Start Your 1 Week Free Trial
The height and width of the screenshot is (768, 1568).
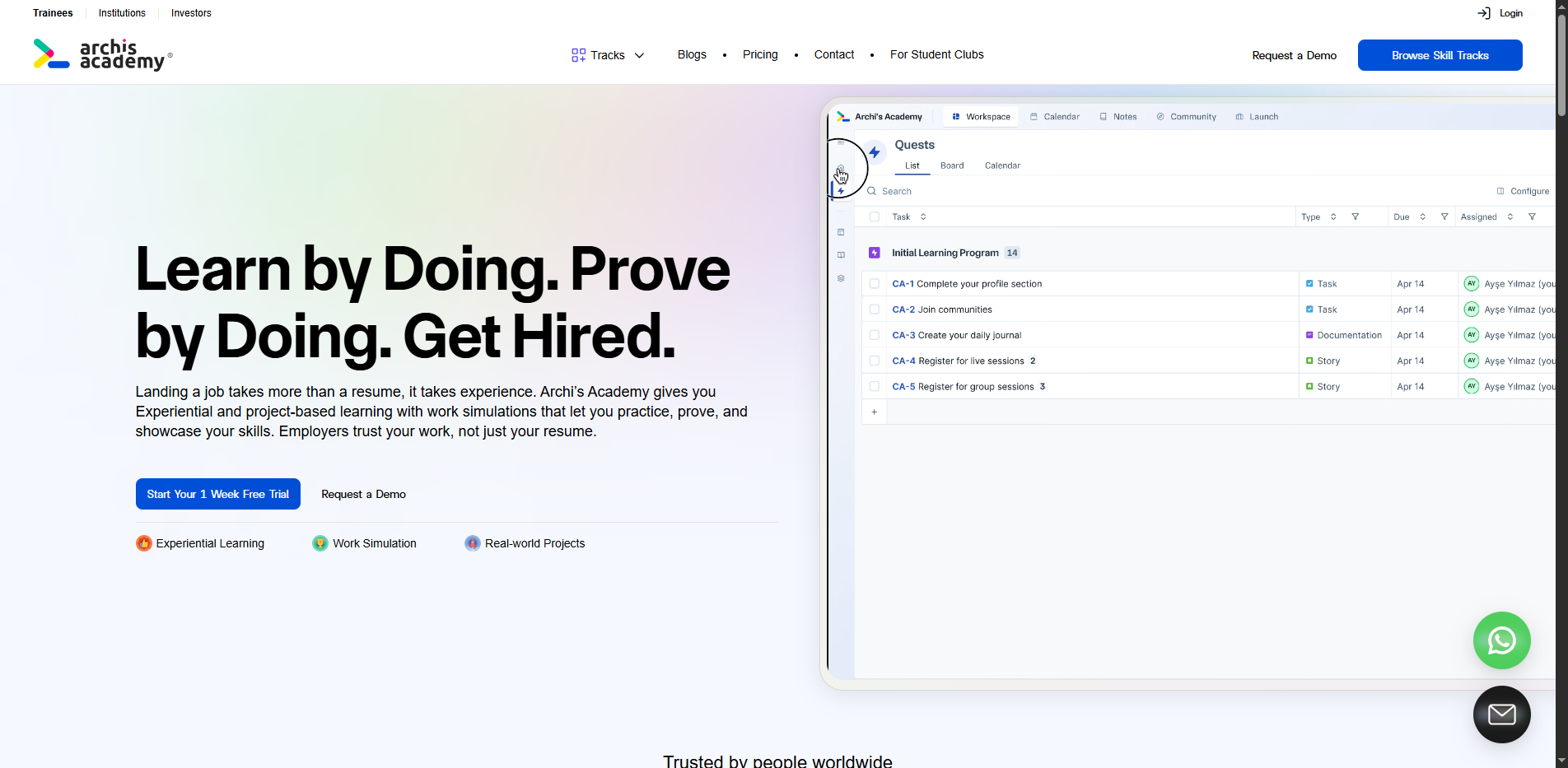[x=218, y=494]
